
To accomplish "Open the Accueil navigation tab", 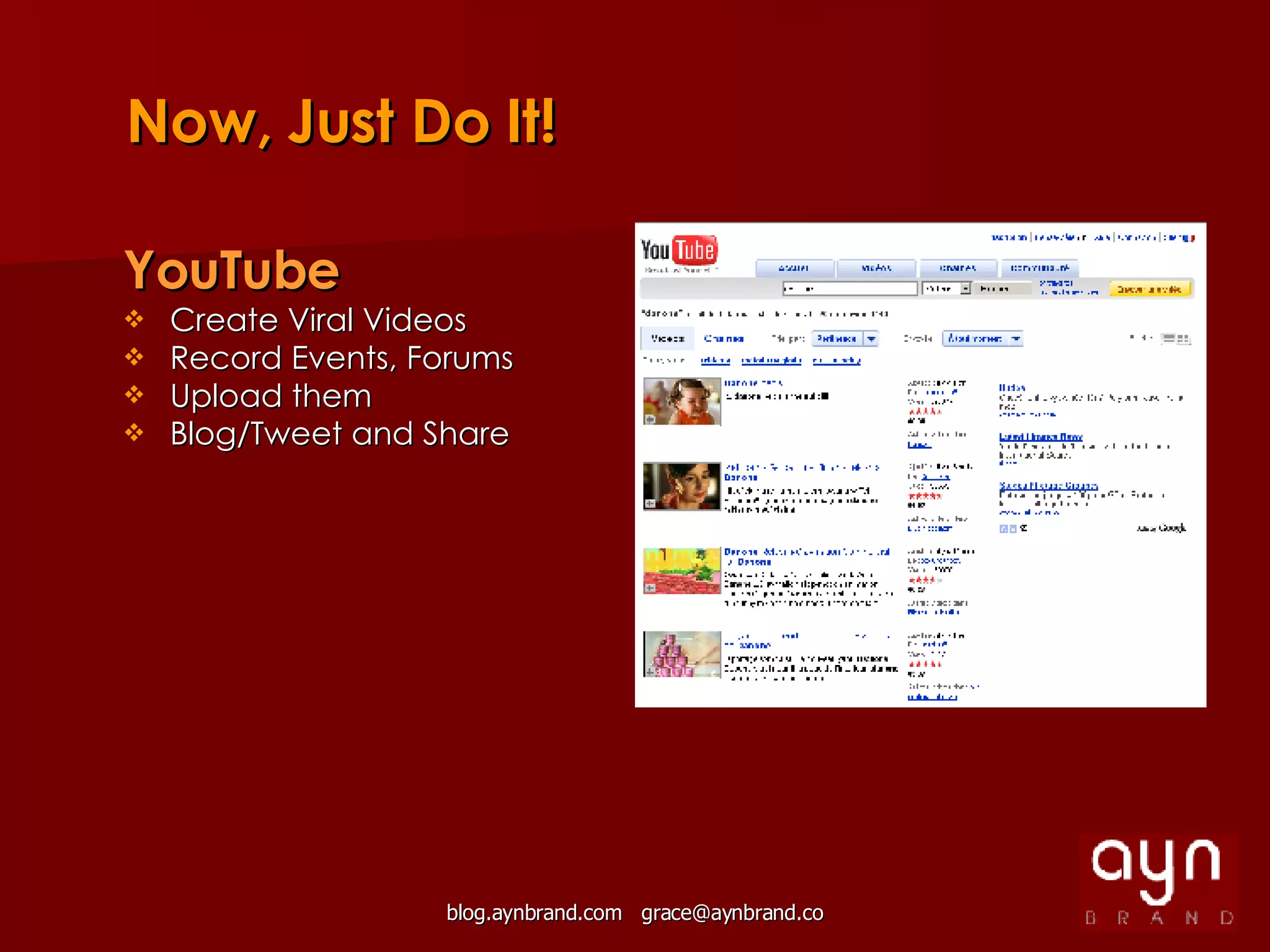I will click(x=794, y=268).
